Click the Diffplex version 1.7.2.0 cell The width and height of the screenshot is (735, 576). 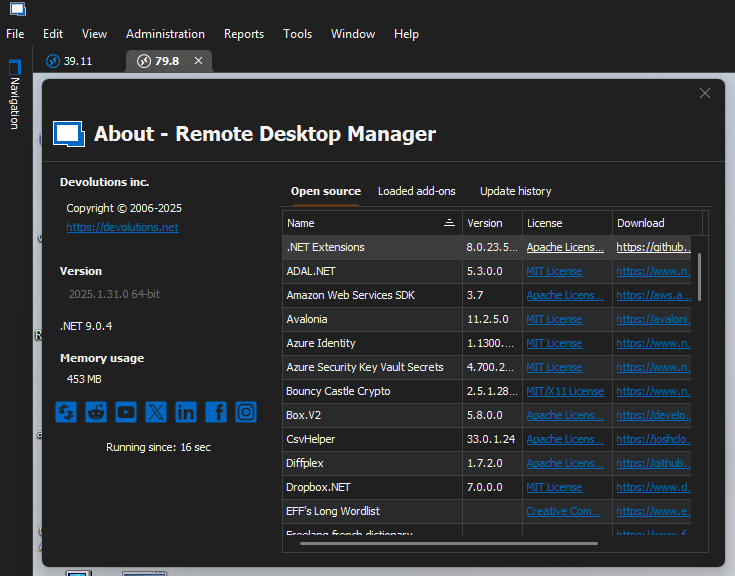tap(492, 463)
